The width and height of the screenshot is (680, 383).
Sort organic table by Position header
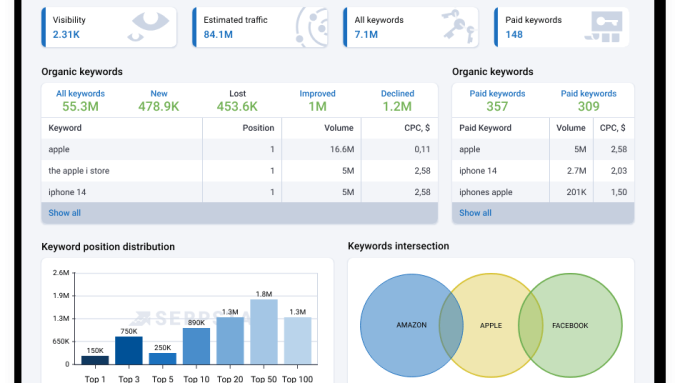click(x=258, y=128)
